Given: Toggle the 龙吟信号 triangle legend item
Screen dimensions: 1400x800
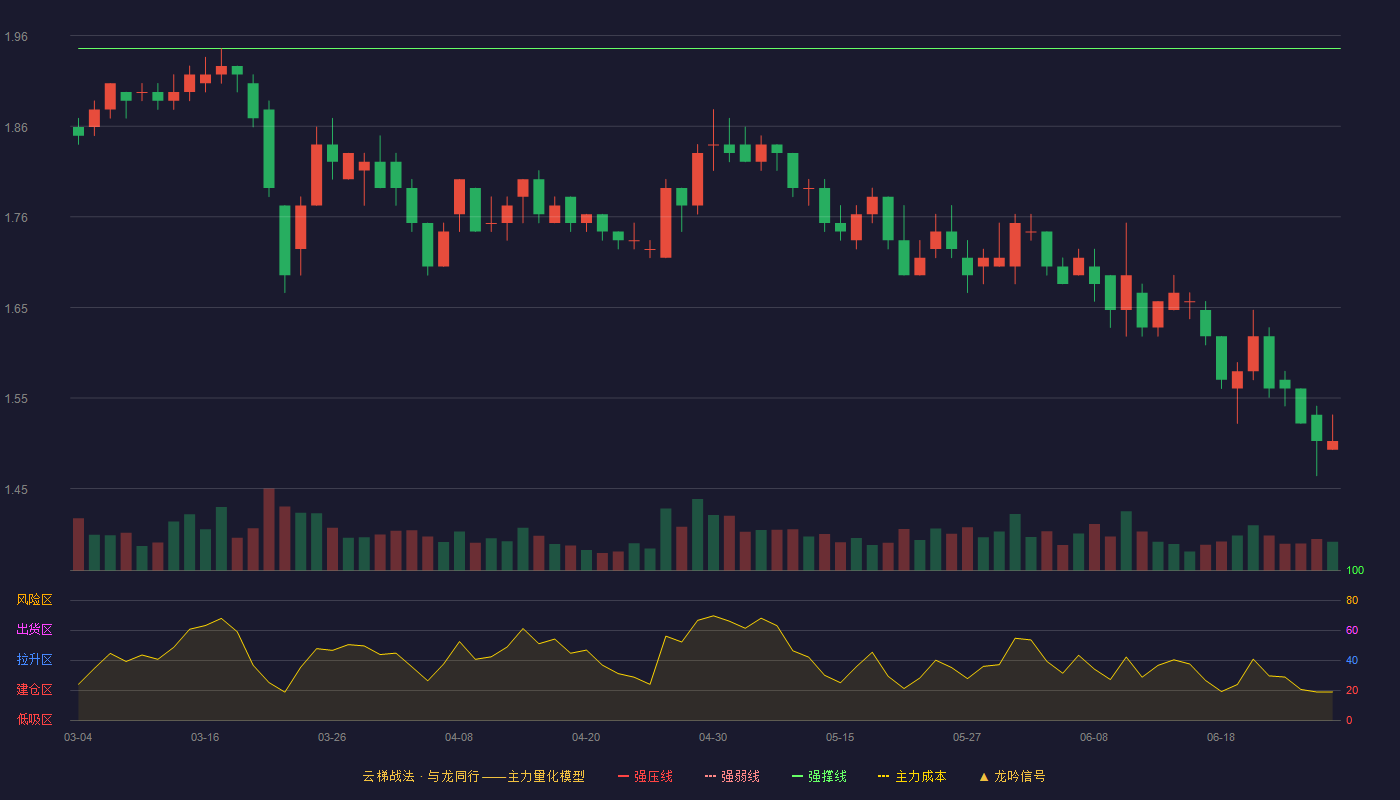Looking at the screenshot, I should 1012,776.
